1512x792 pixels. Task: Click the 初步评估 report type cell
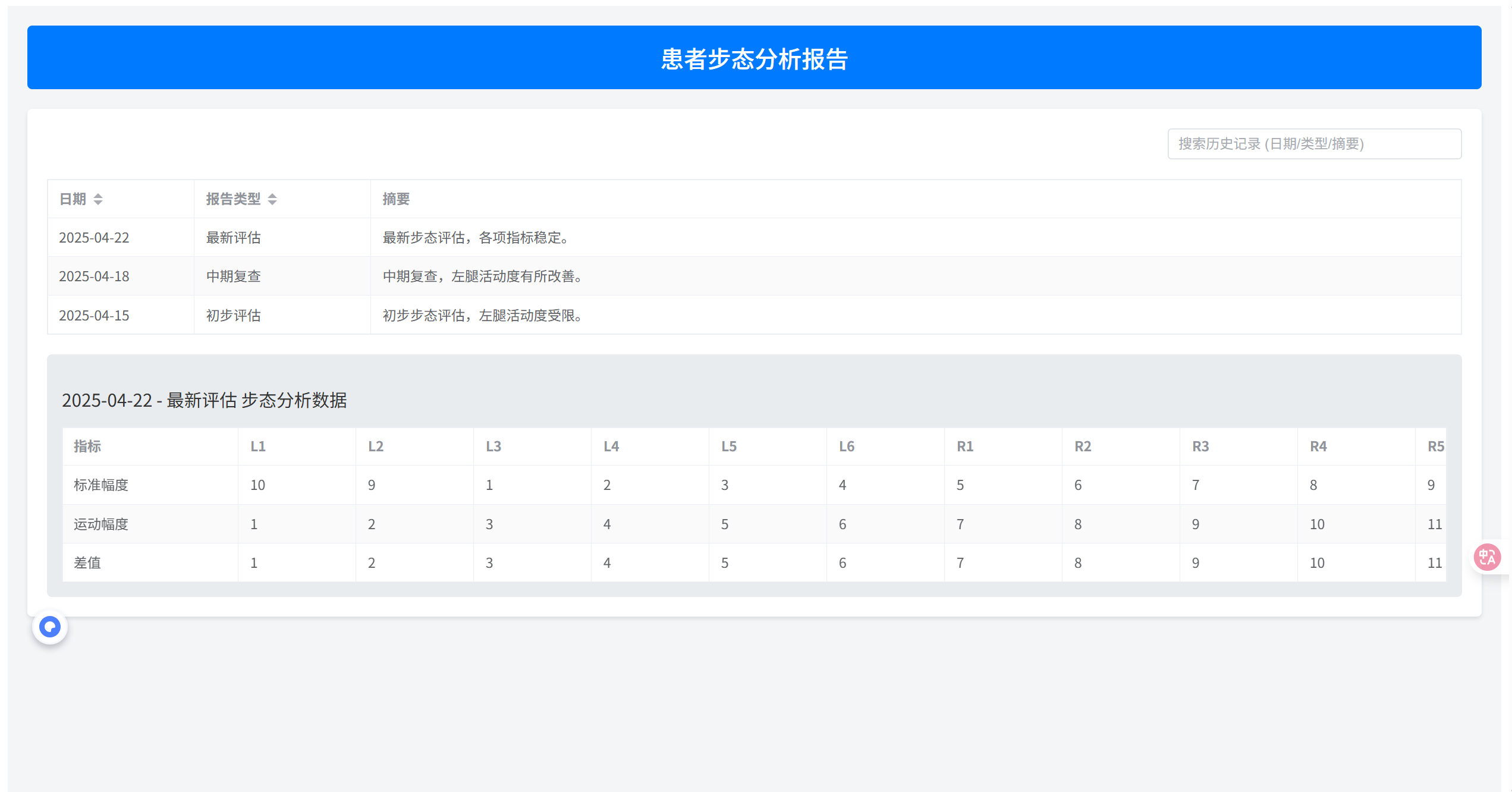point(234,315)
